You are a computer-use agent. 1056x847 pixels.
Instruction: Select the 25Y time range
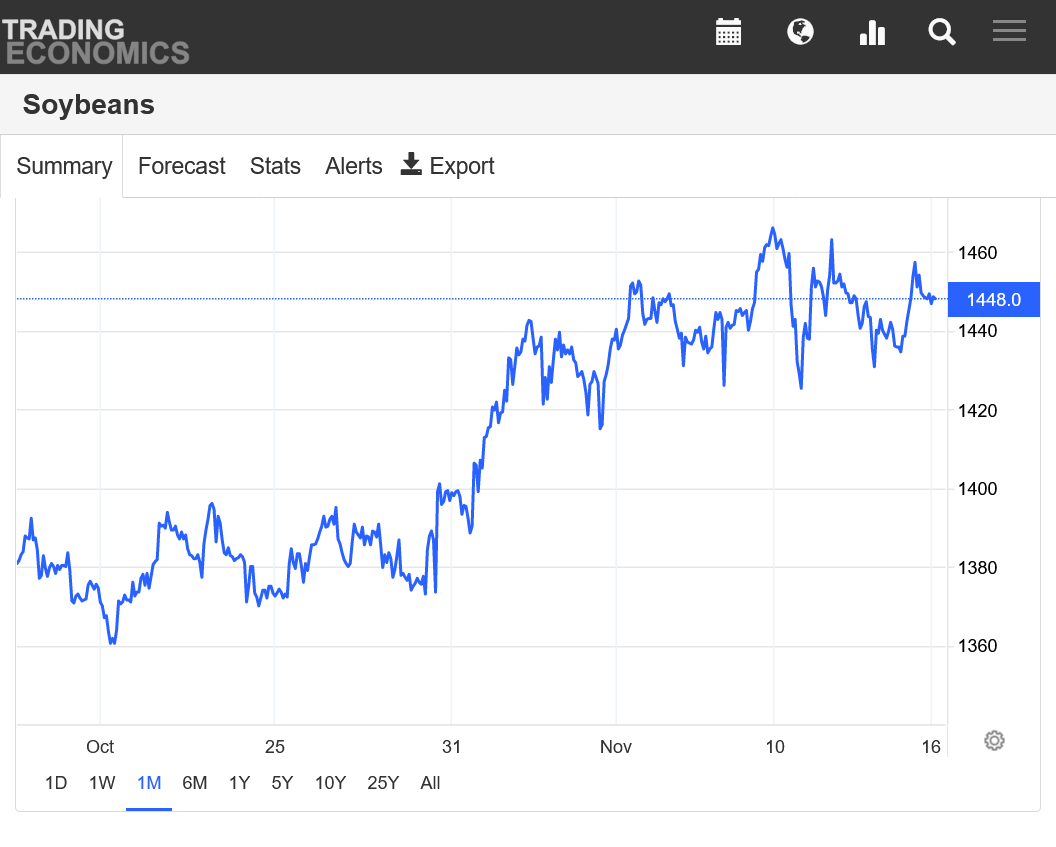click(x=383, y=783)
